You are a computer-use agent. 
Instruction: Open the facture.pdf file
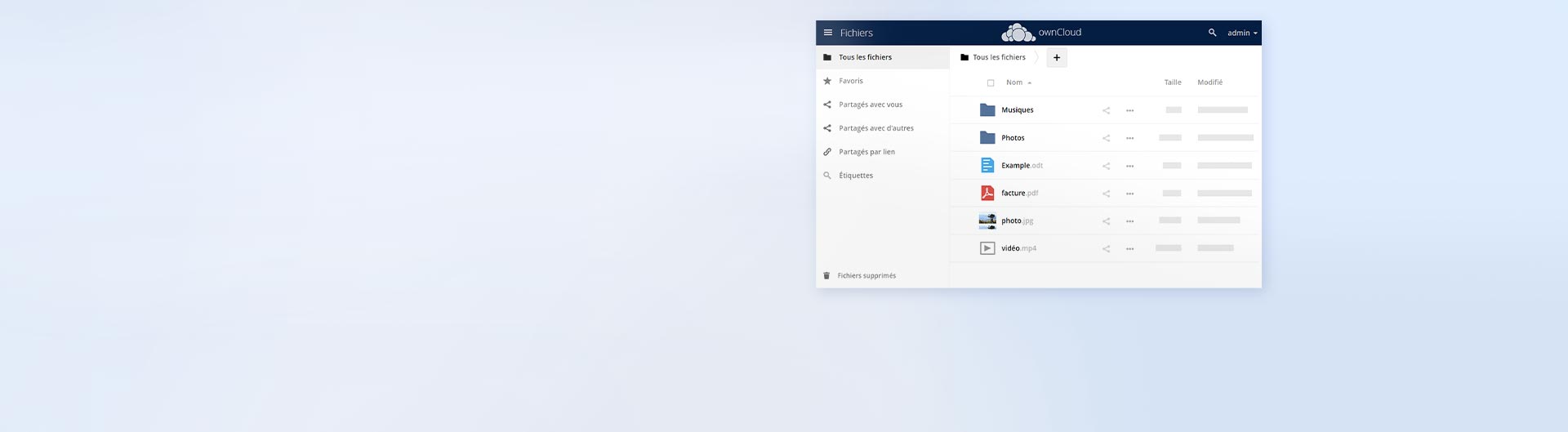tap(1020, 194)
